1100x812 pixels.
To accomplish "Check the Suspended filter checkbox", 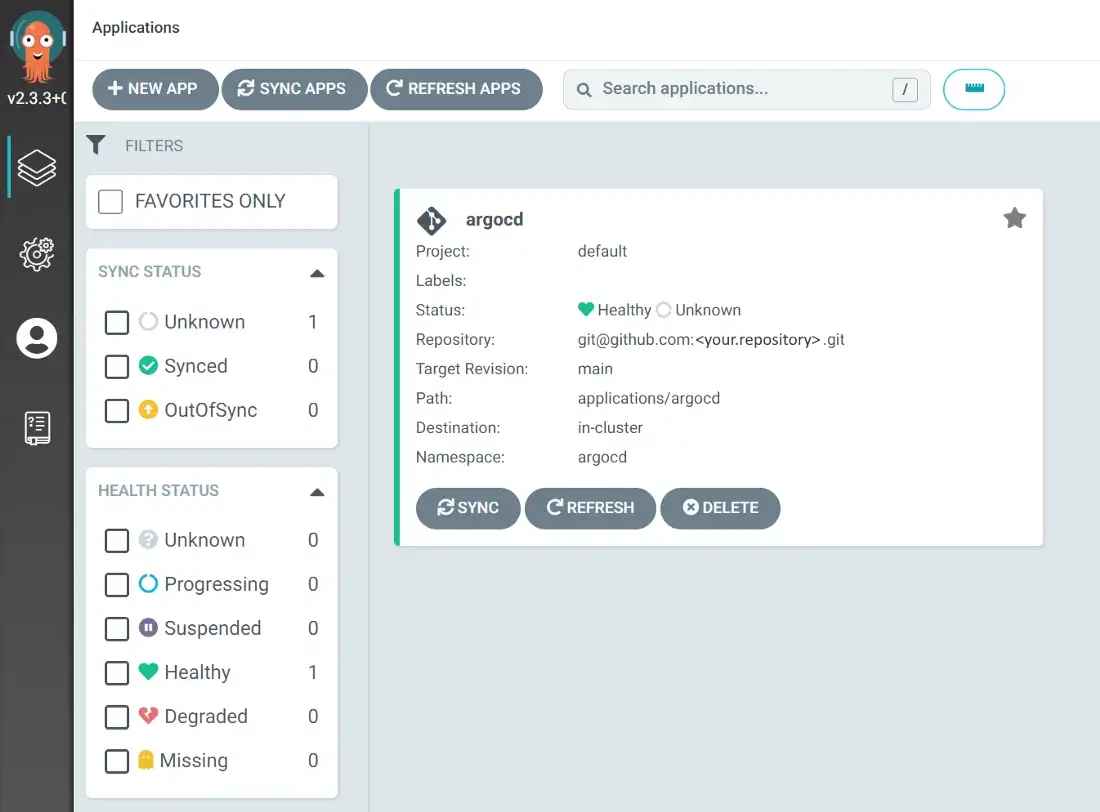I will click(116, 629).
